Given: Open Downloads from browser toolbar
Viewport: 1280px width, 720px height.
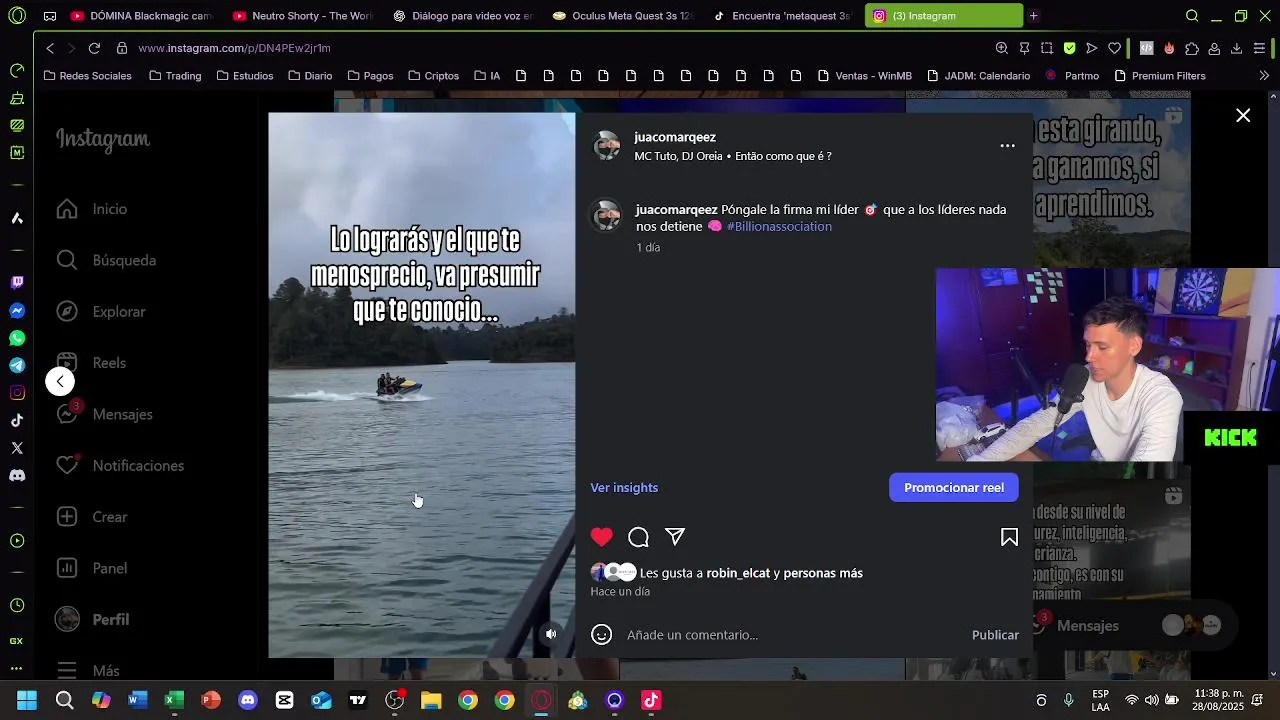Looking at the screenshot, I should coord(1237,48).
